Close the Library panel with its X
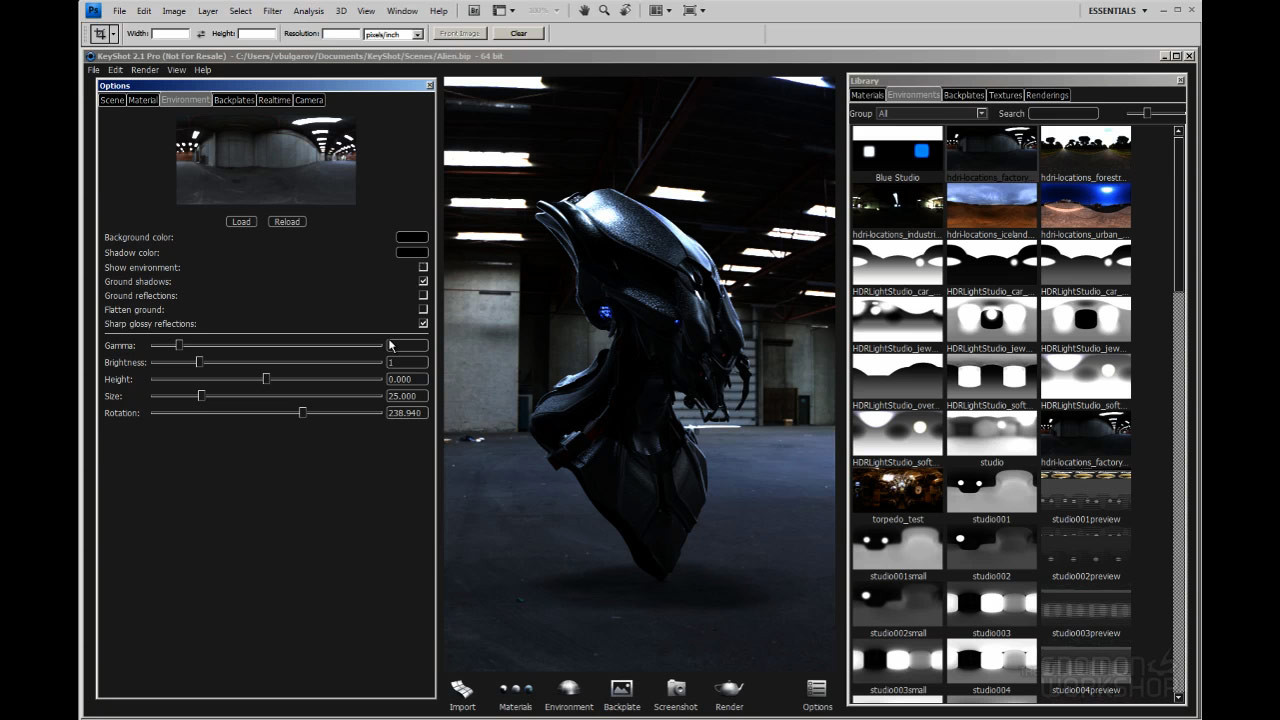 tap(1180, 80)
